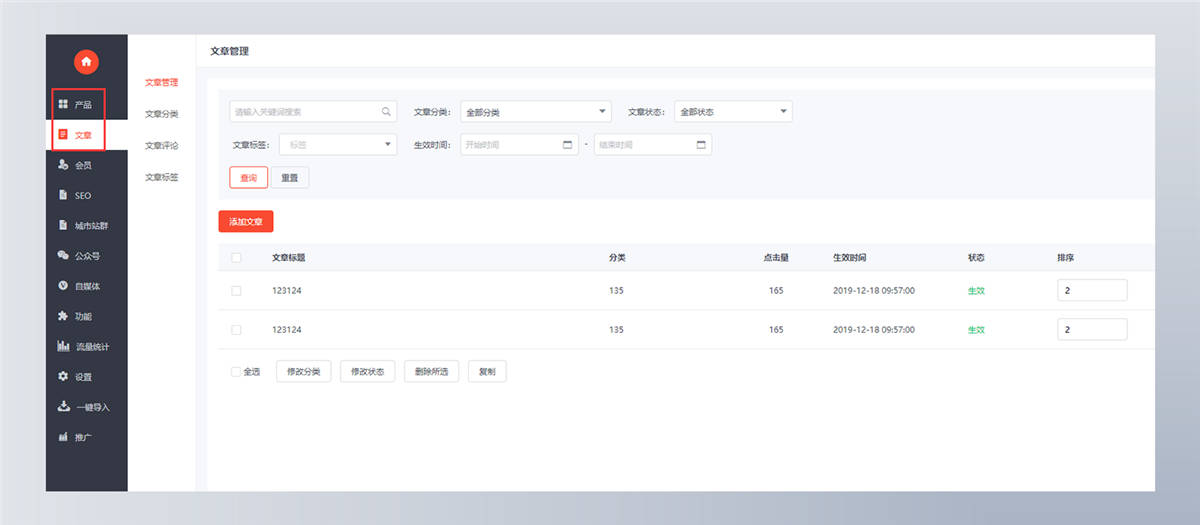This screenshot has width=1200, height=525.
Task: Click the SEO page icon in sidebar
Action: (63, 195)
